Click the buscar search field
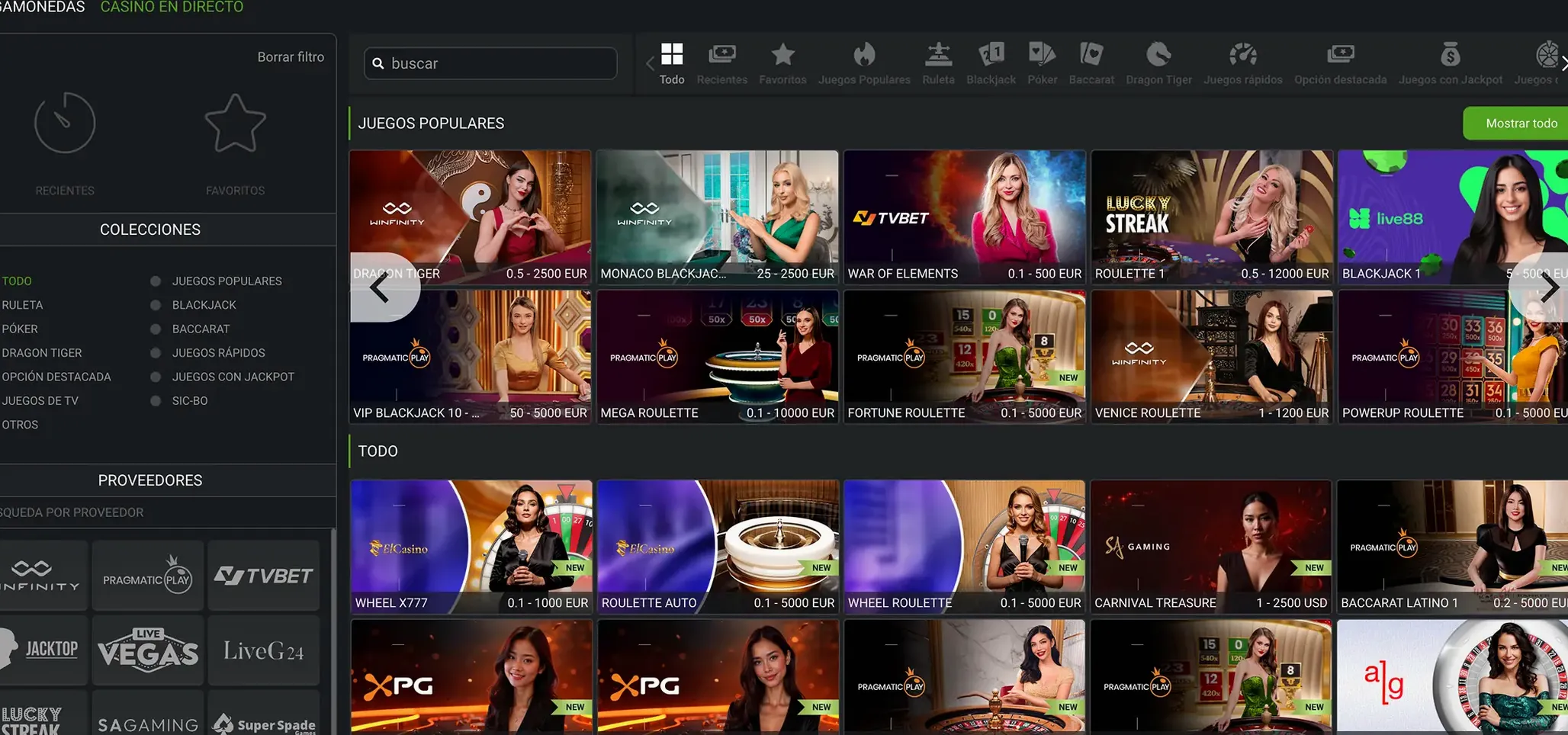This screenshot has height=735, width=1568. point(490,63)
